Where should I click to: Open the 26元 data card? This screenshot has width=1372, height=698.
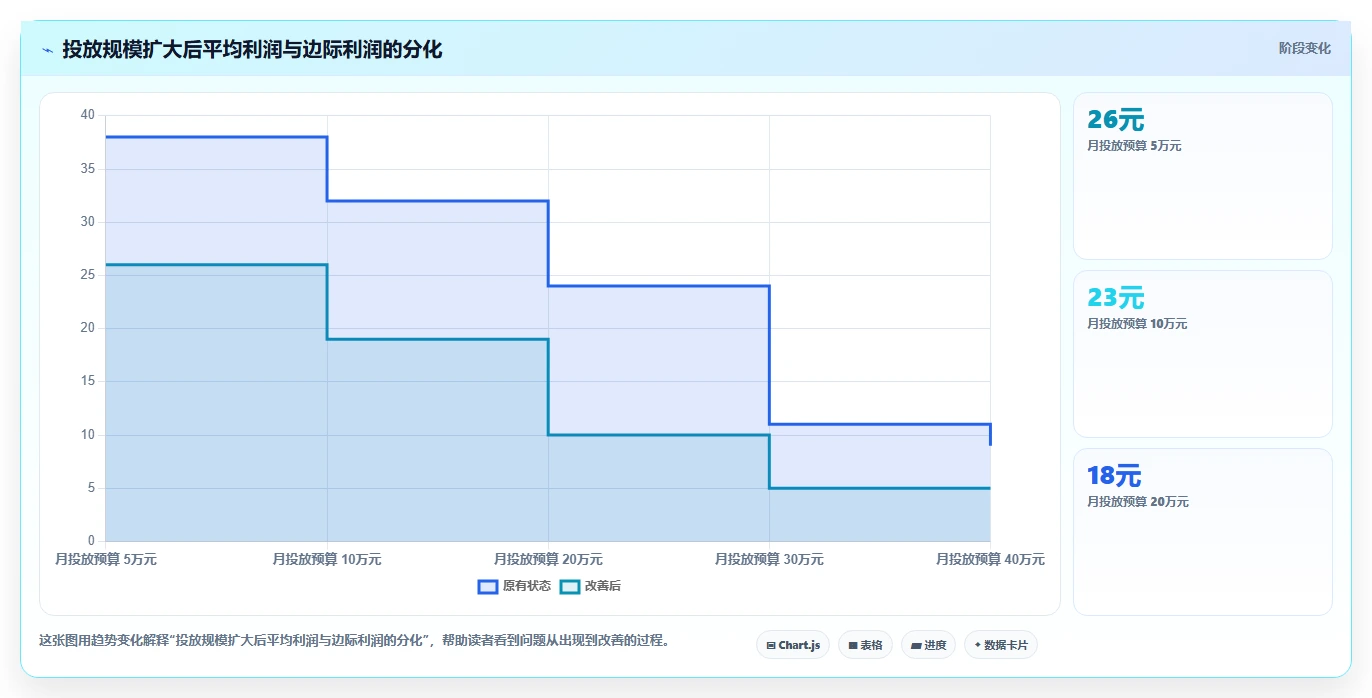pyautogui.click(x=1203, y=176)
